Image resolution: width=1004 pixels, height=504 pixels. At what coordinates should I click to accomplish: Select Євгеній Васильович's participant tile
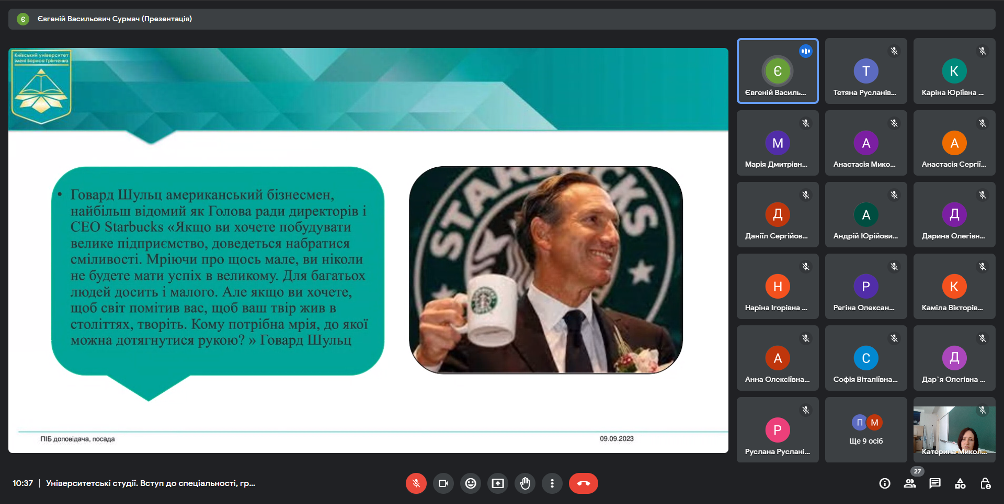tap(777, 71)
